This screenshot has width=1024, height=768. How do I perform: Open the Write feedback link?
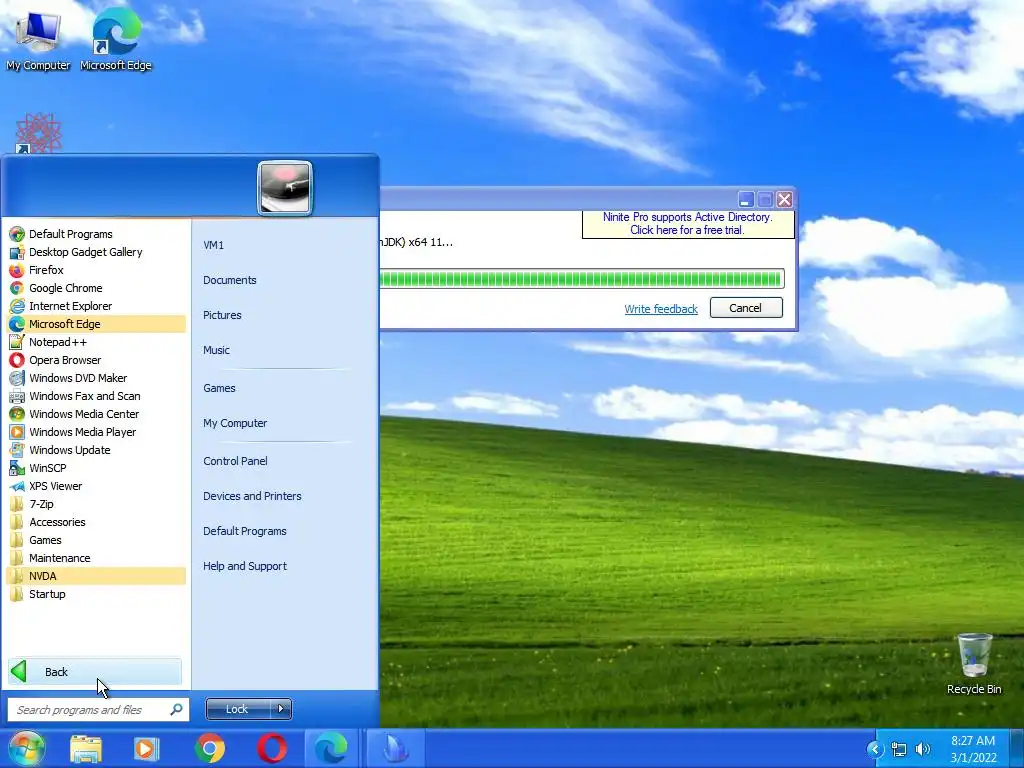pyautogui.click(x=661, y=309)
